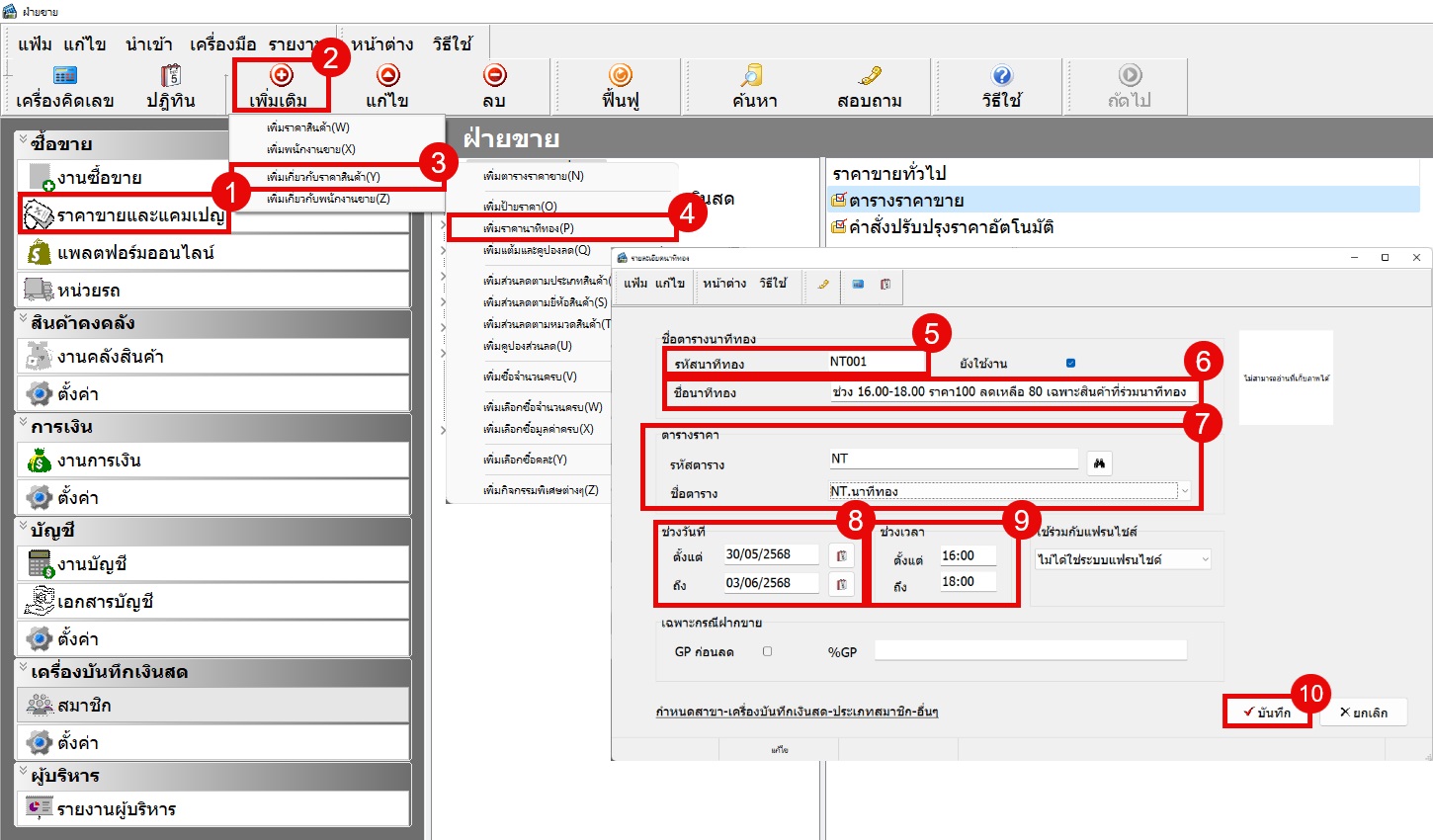The height and width of the screenshot is (840, 1433).
Task: Click the ลบ delete toolbar icon
Action: (x=494, y=86)
